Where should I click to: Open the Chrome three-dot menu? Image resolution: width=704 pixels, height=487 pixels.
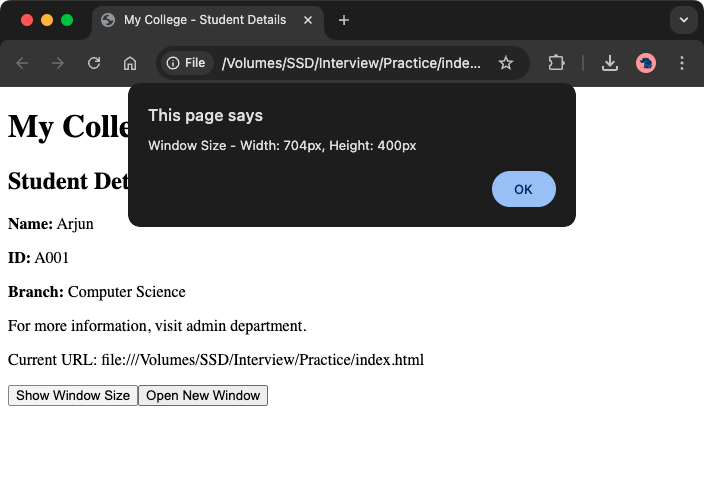[x=682, y=63]
